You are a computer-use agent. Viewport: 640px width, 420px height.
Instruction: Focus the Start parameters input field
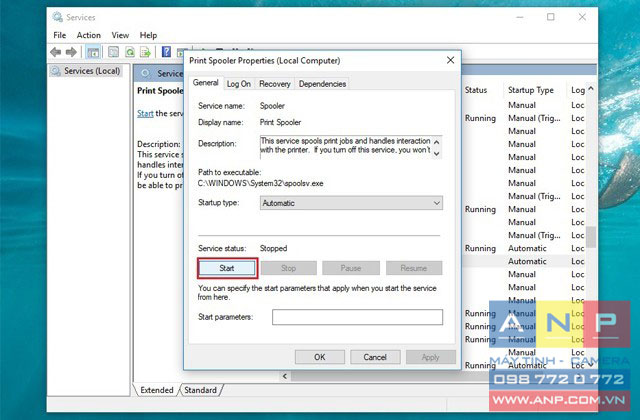click(x=357, y=317)
